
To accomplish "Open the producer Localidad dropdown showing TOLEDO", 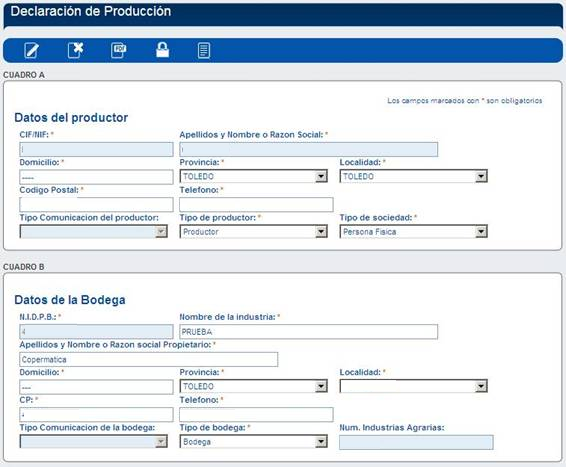I will (414, 176).
